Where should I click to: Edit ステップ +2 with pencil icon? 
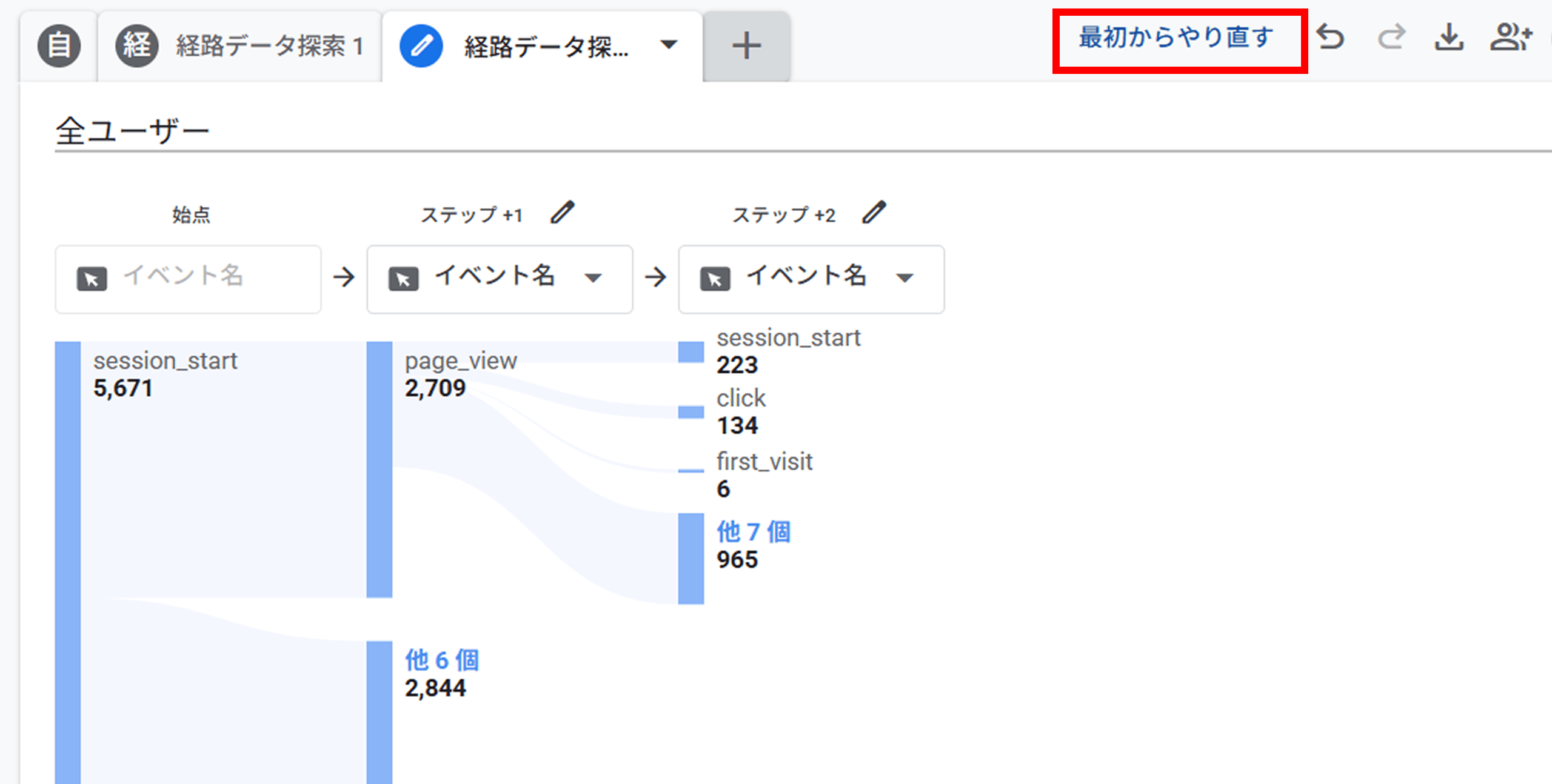tap(874, 213)
